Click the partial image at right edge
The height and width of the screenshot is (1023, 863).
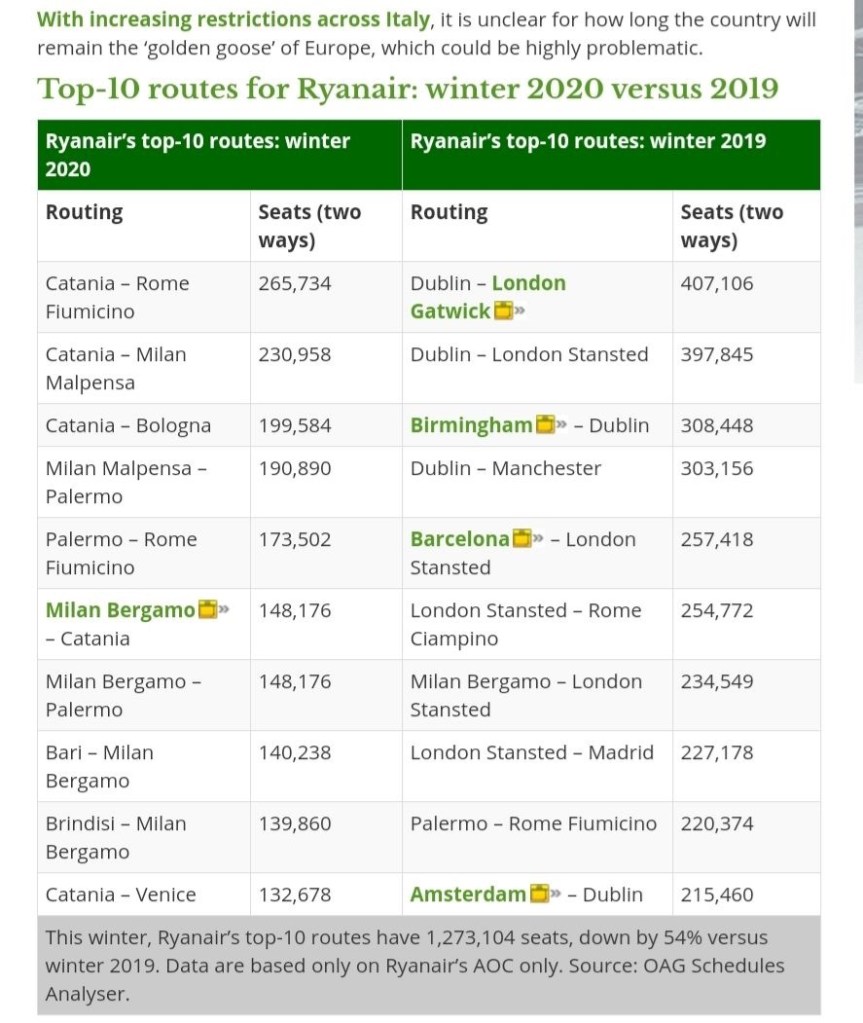857,190
